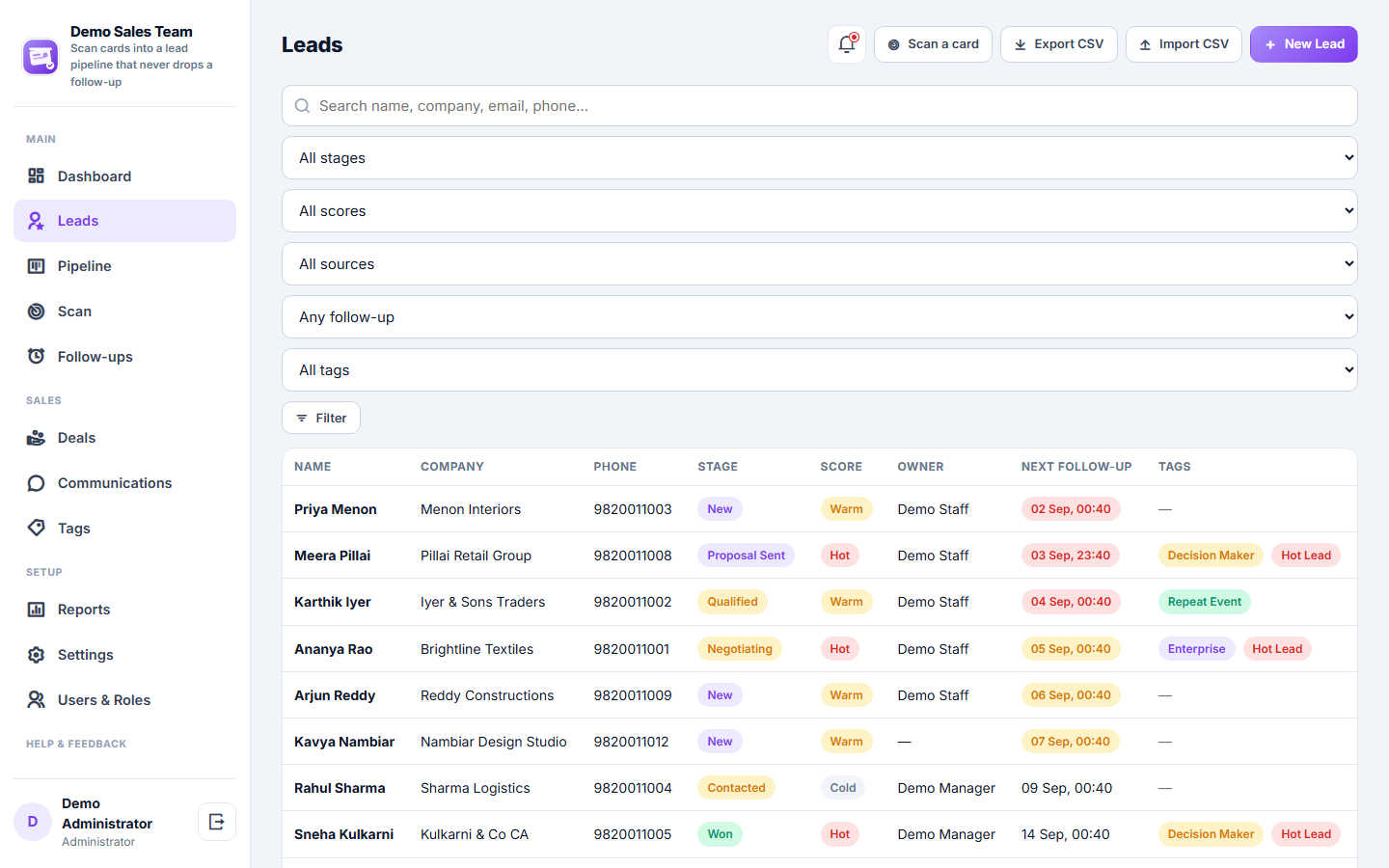Expand the Any follow-up dropdown
Image resolution: width=1389 pixels, height=868 pixels.
(820, 316)
